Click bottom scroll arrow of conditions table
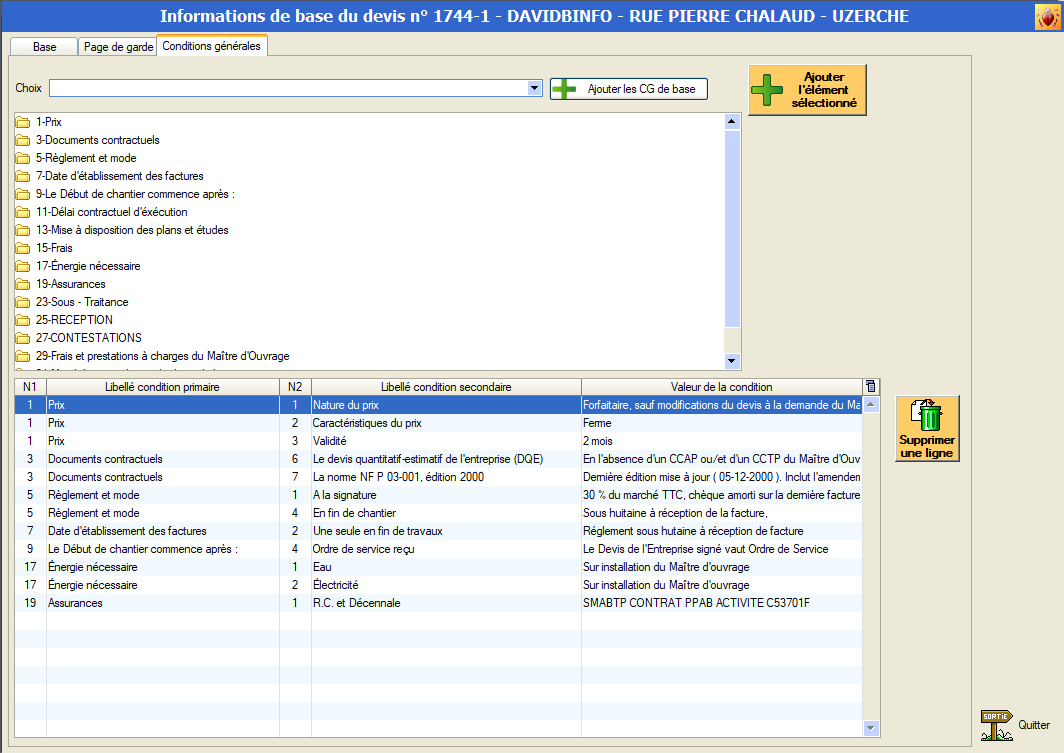 point(870,728)
